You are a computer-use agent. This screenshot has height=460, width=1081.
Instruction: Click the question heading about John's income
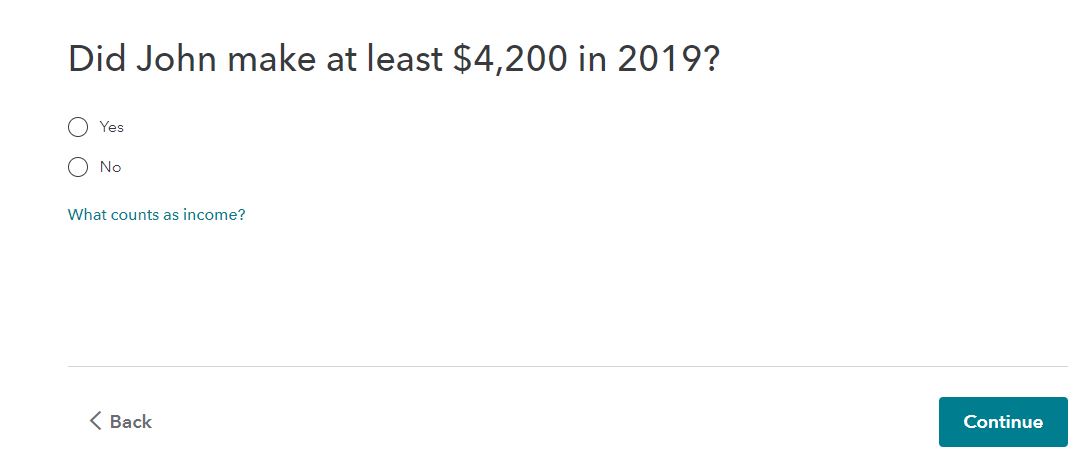pyautogui.click(x=394, y=59)
